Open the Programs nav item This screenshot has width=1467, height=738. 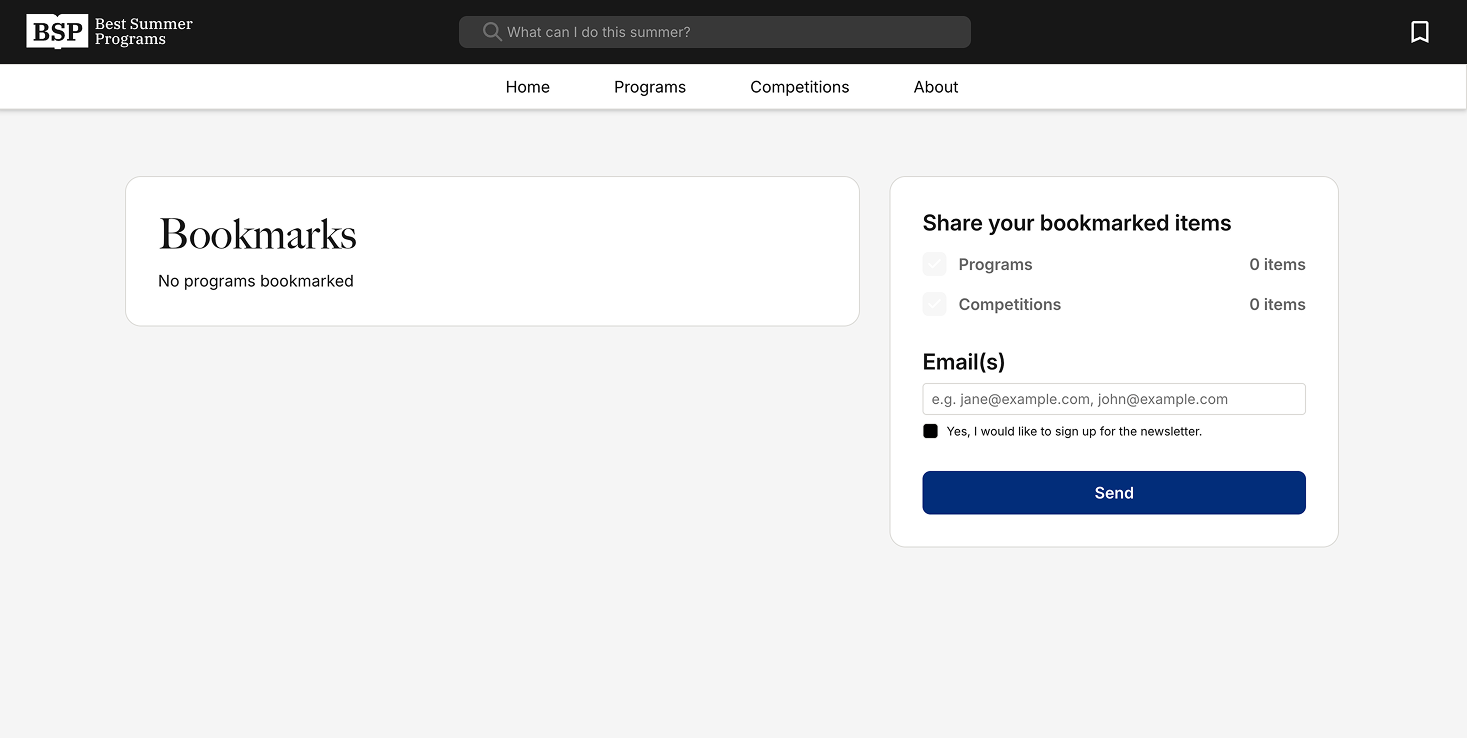click(650, 87)
